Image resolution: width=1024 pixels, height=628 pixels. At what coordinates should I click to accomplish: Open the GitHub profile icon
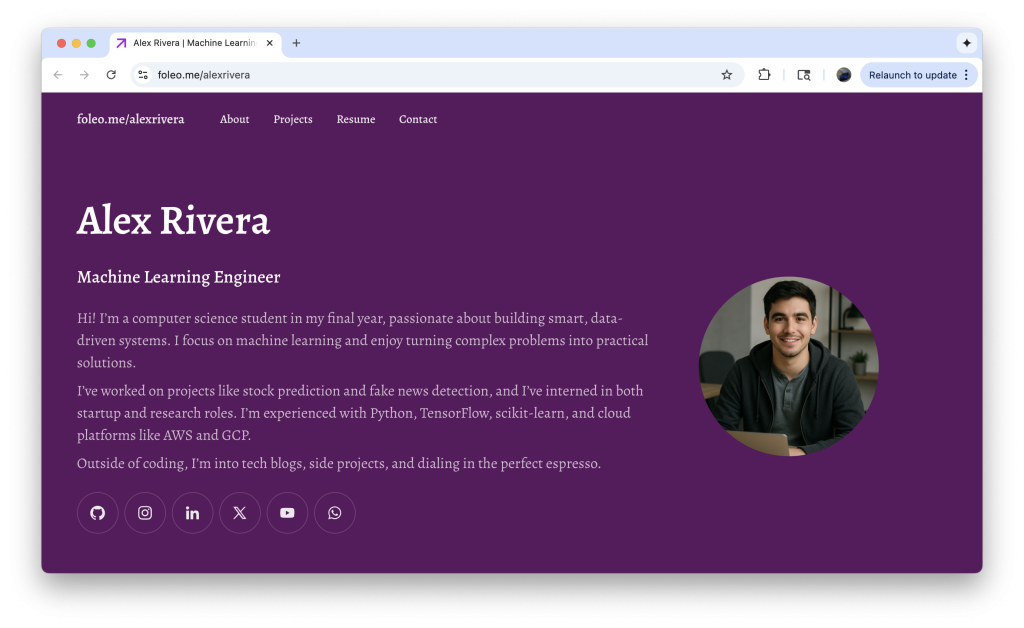point(97,513)
